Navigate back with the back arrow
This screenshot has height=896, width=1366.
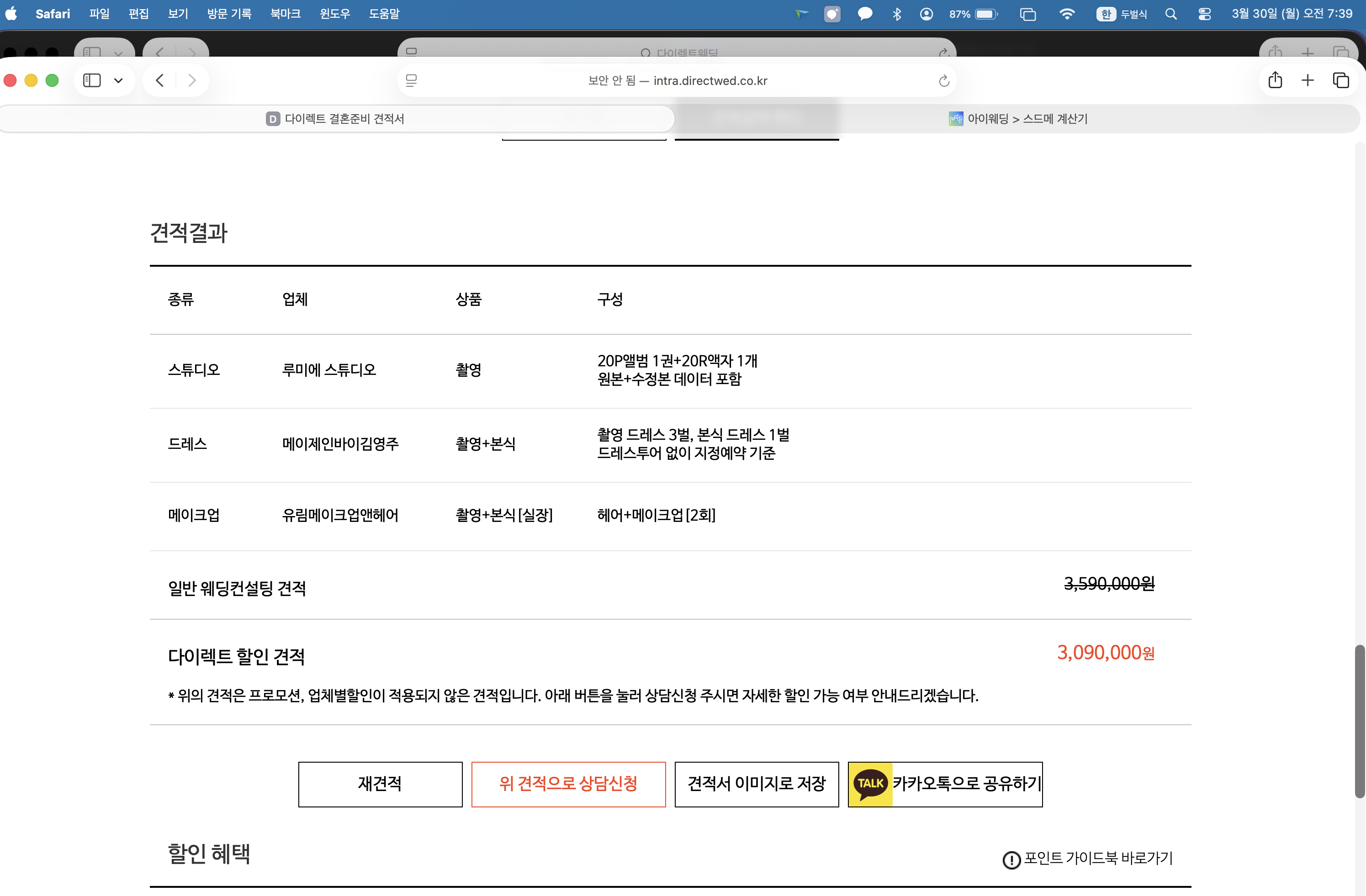click(x=159, y=80)
